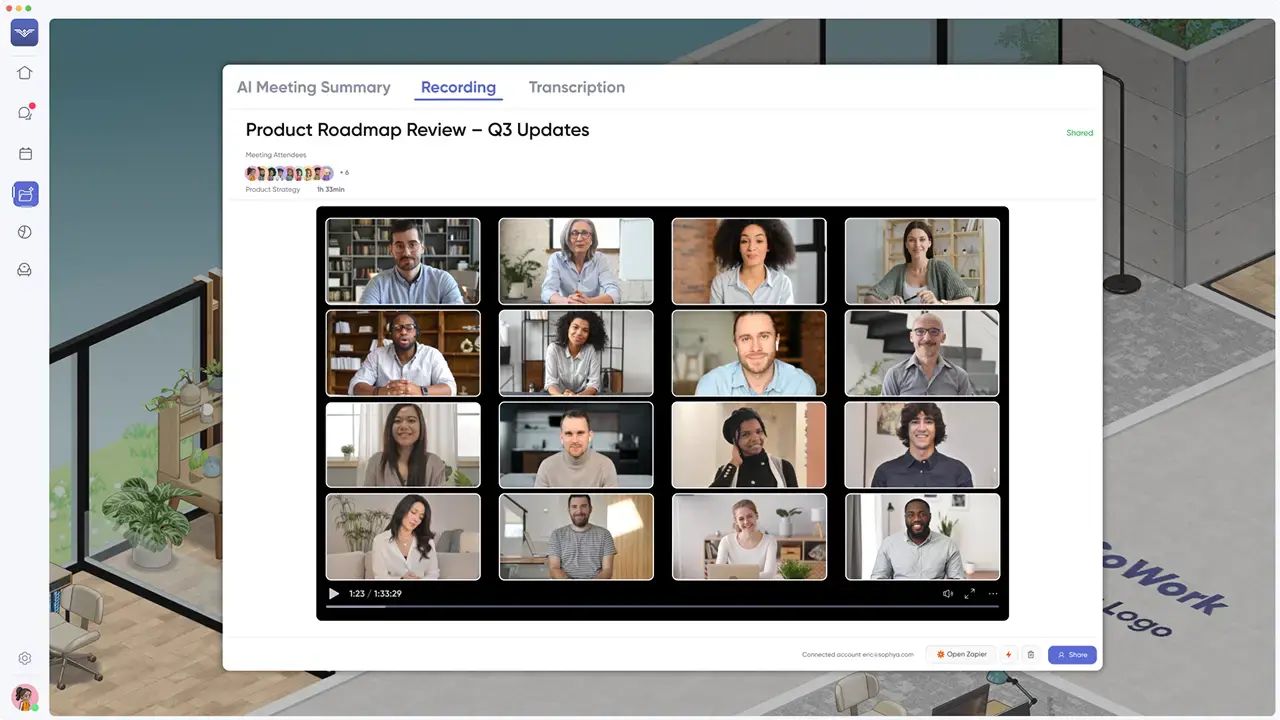Screen dimensions: 1280x720
Task: Select the man in turtleneck sweater tile
Action: coord(576,445)
